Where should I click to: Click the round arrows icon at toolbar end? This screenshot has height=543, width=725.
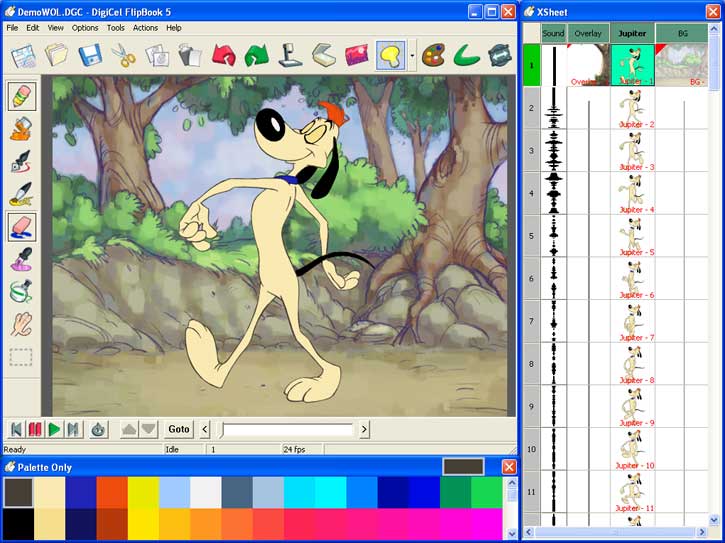(x=499, y=56)
